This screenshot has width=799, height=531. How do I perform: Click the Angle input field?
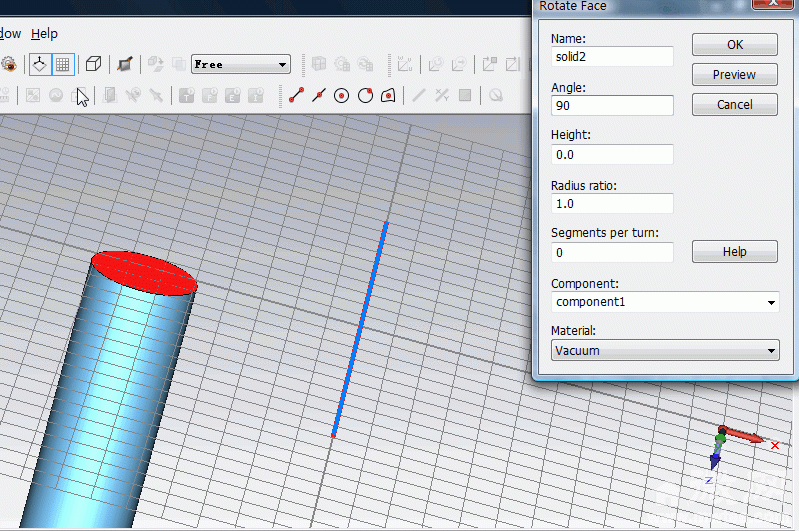(612, 105)
